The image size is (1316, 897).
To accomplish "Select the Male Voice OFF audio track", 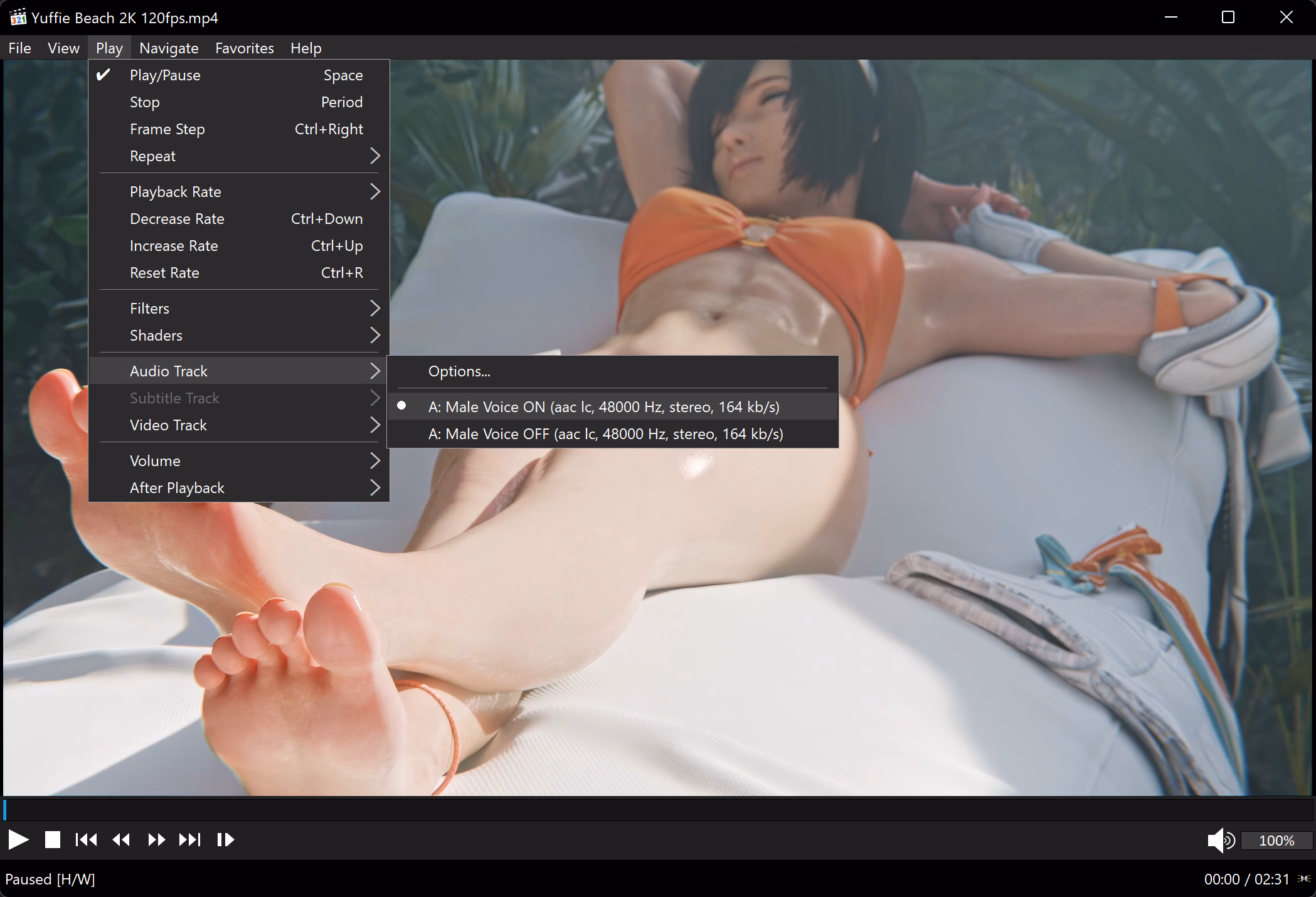I will [613, 434].
